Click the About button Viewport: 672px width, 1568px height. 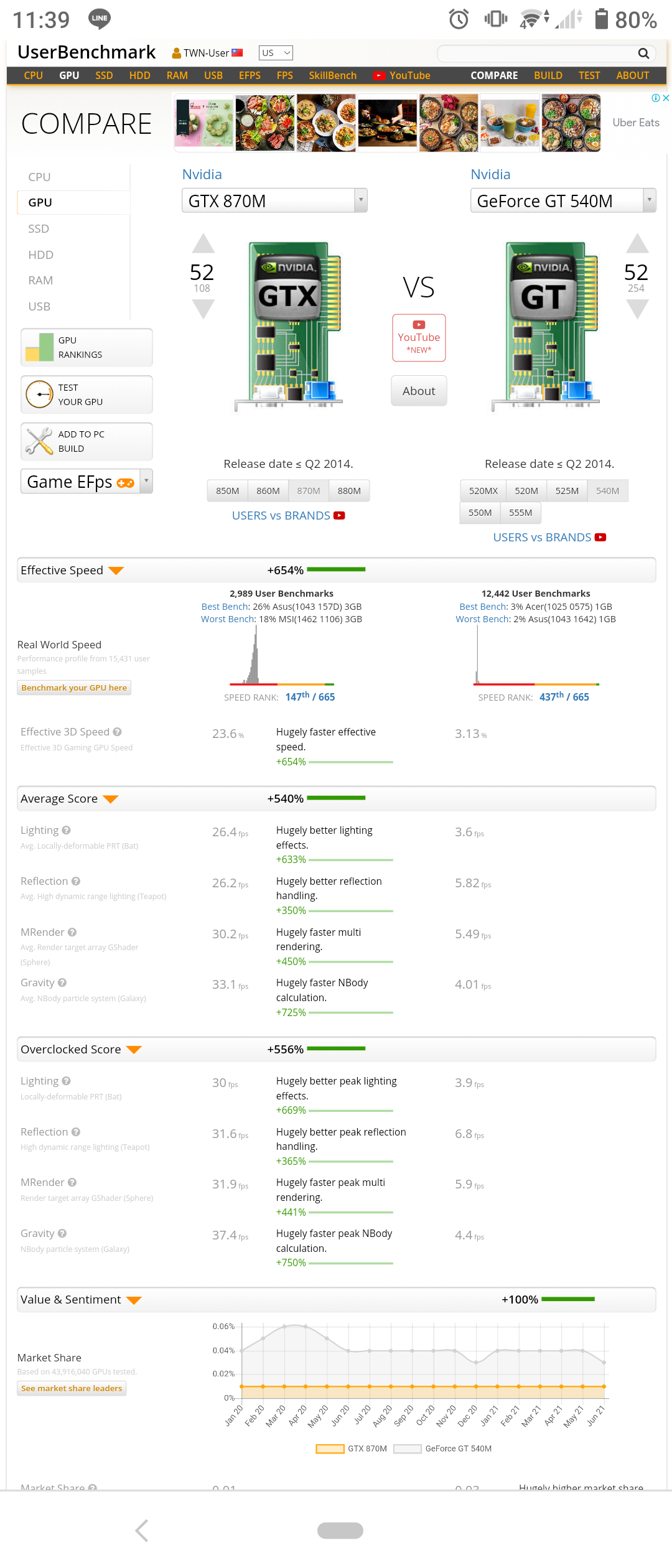point(419,391)
